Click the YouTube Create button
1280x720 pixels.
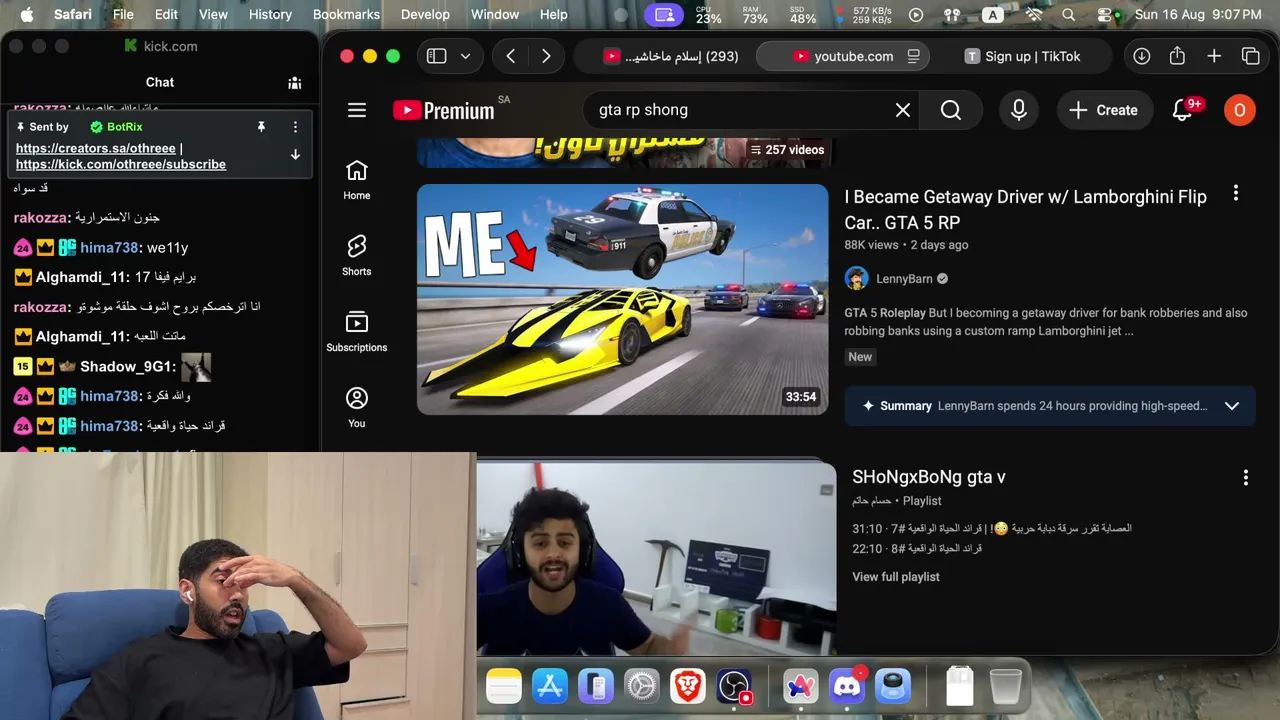coord(1103,110)
